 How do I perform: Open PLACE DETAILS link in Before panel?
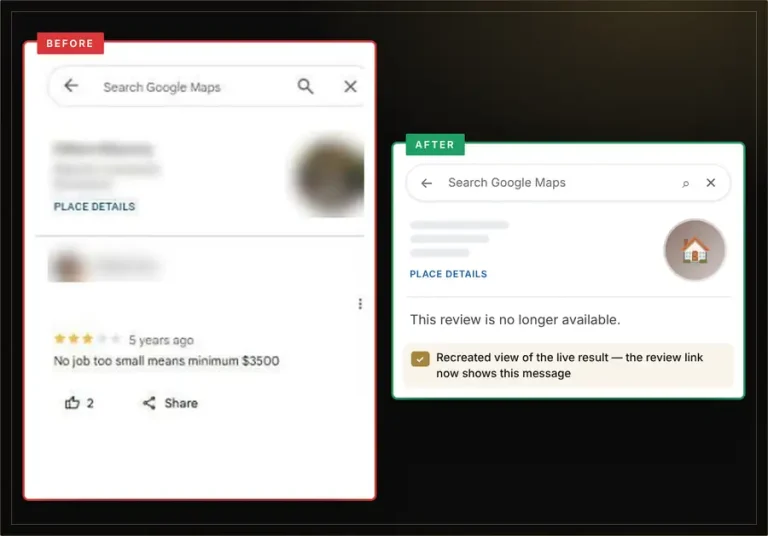pos(94,207)
